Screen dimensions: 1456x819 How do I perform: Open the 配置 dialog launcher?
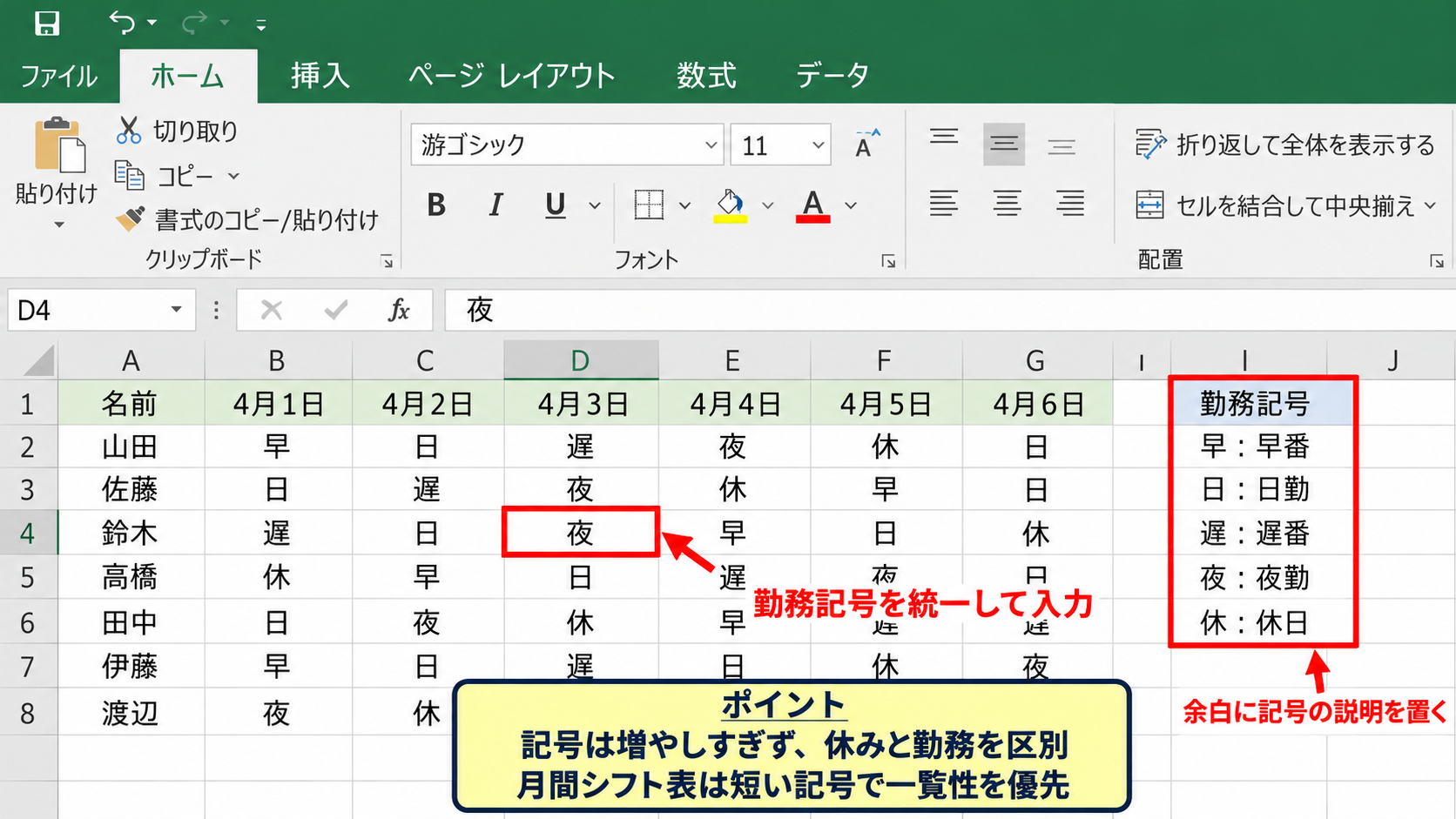(1437, 261)
